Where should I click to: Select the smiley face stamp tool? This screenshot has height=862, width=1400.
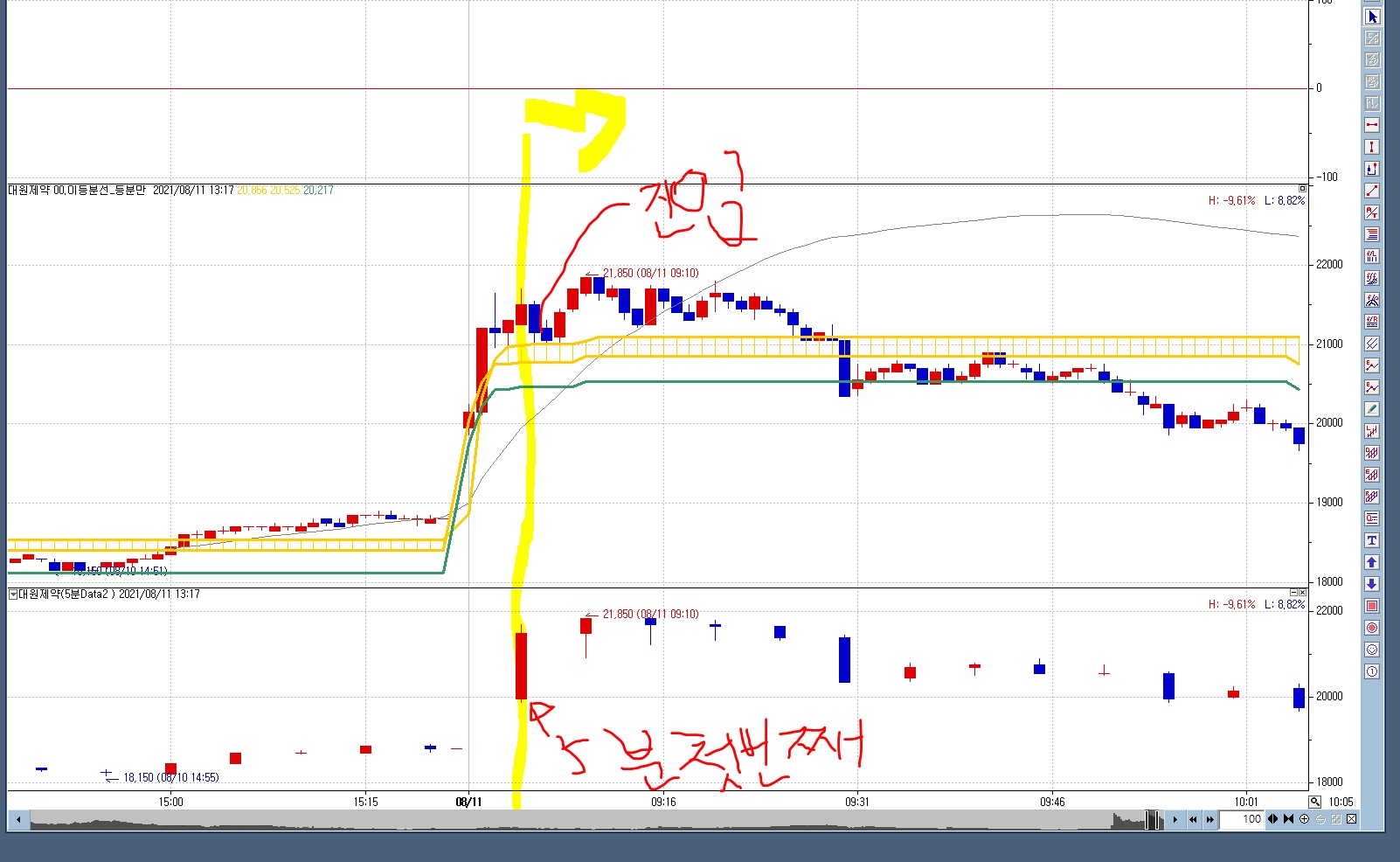click(1372, 650)
